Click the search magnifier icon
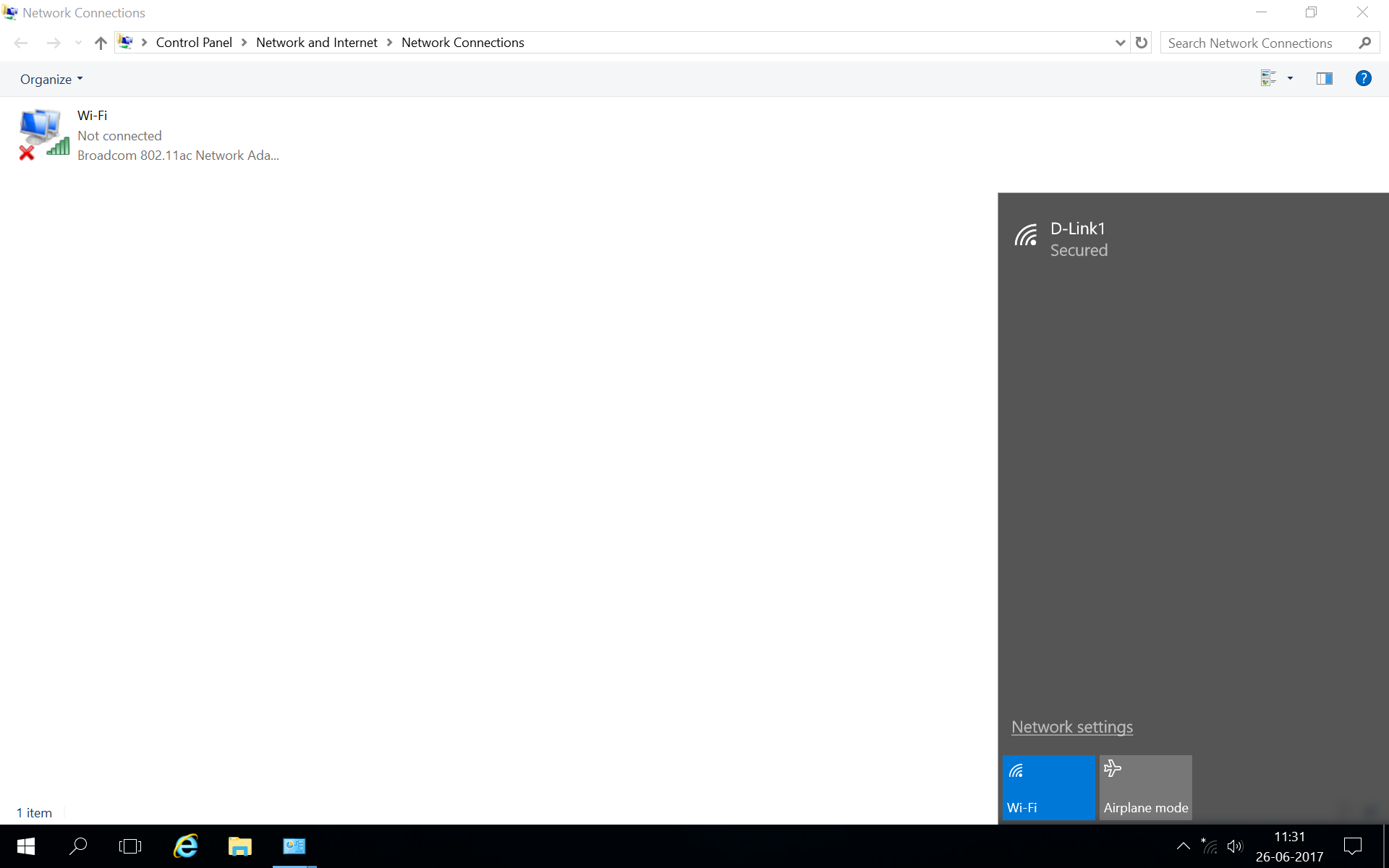Screen dimensions: 1389x868 [1365, 43]
